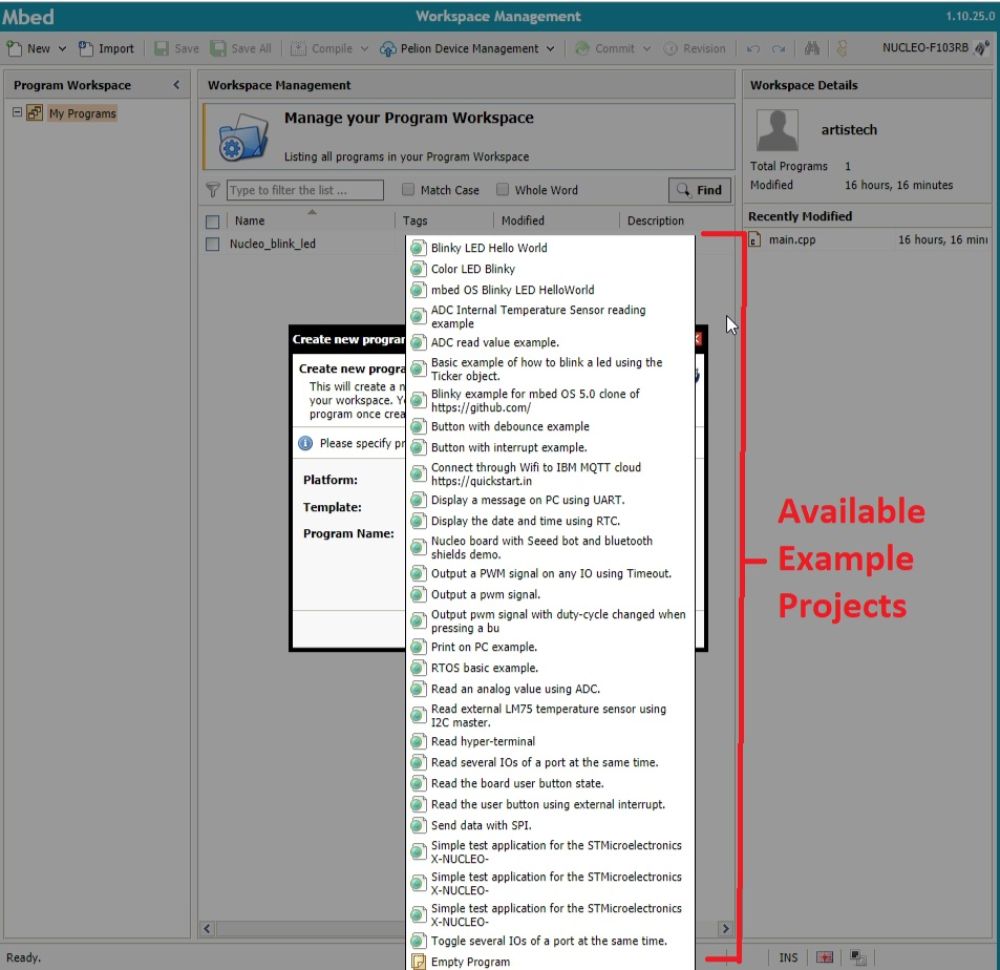
Task: Click the Find button
Action: click(700, 190)
